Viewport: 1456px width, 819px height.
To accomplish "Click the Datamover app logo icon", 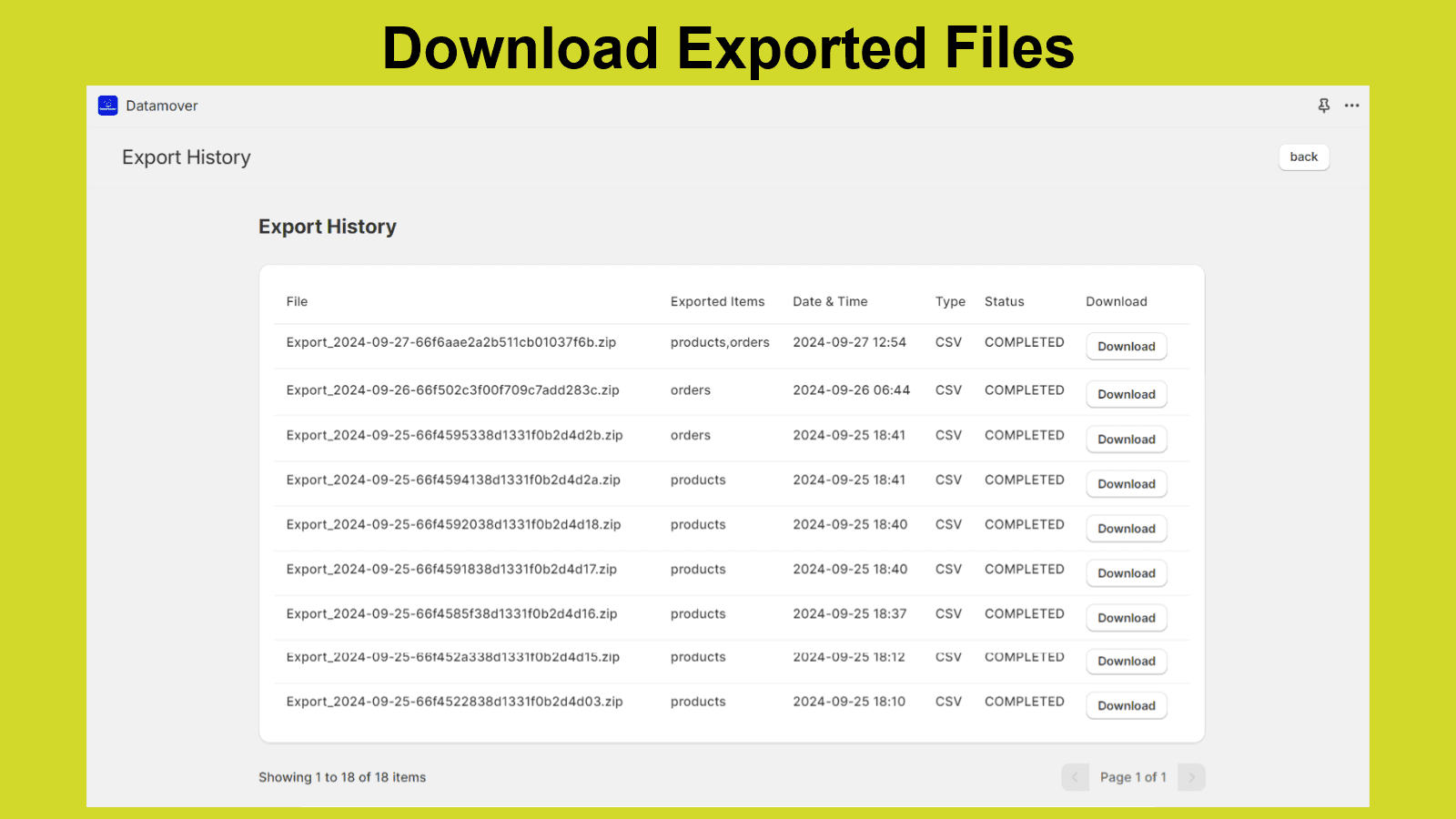I will [107, 106].
